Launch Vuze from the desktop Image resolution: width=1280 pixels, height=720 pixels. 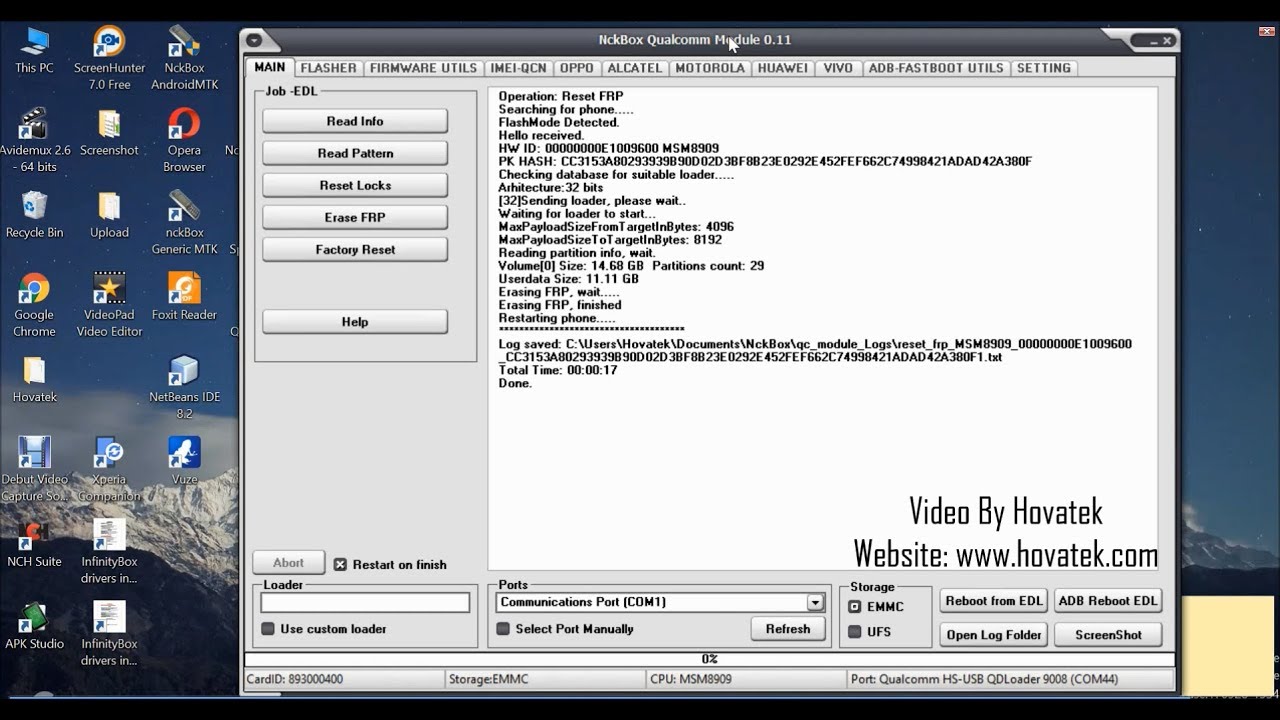pyautogui.click(x=184, y=460)
